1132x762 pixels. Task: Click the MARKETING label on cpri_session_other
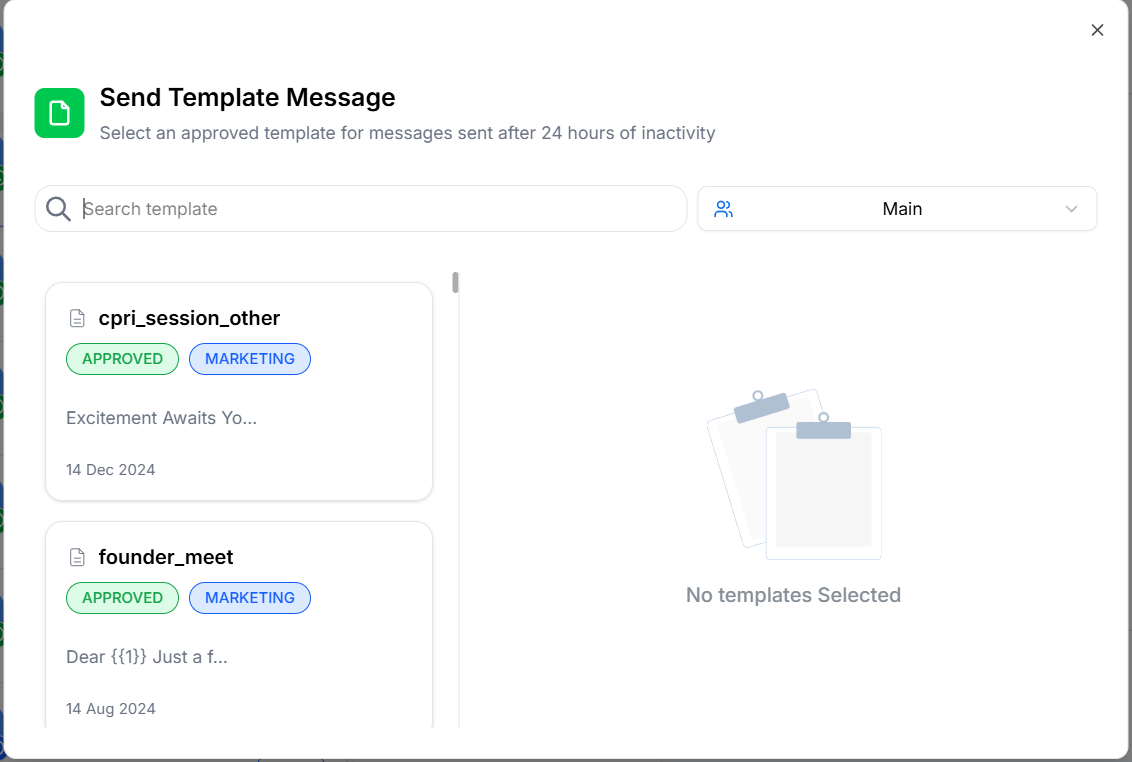(x=249, y=358)
